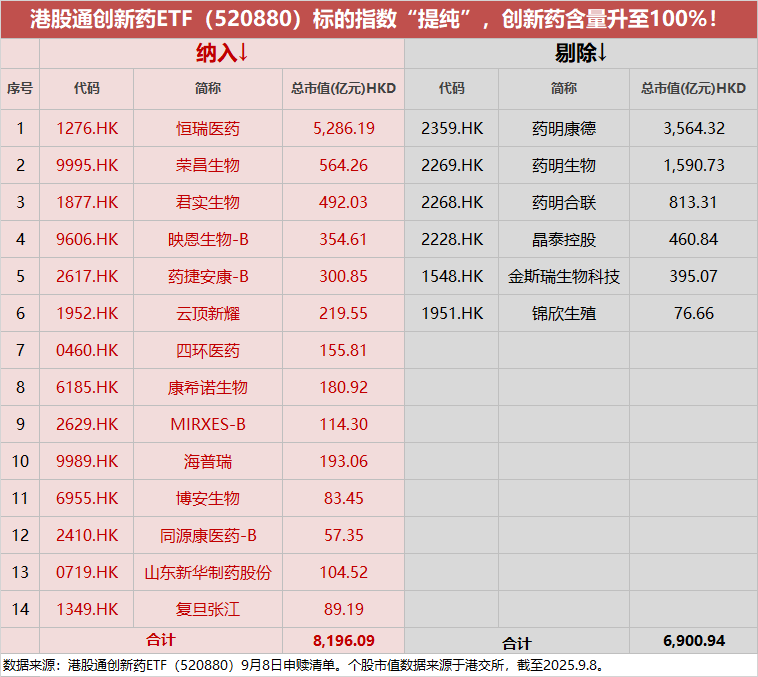
Task: Click removed value 3,564.32
Action: pyautogui.click(x=694, y=128)
